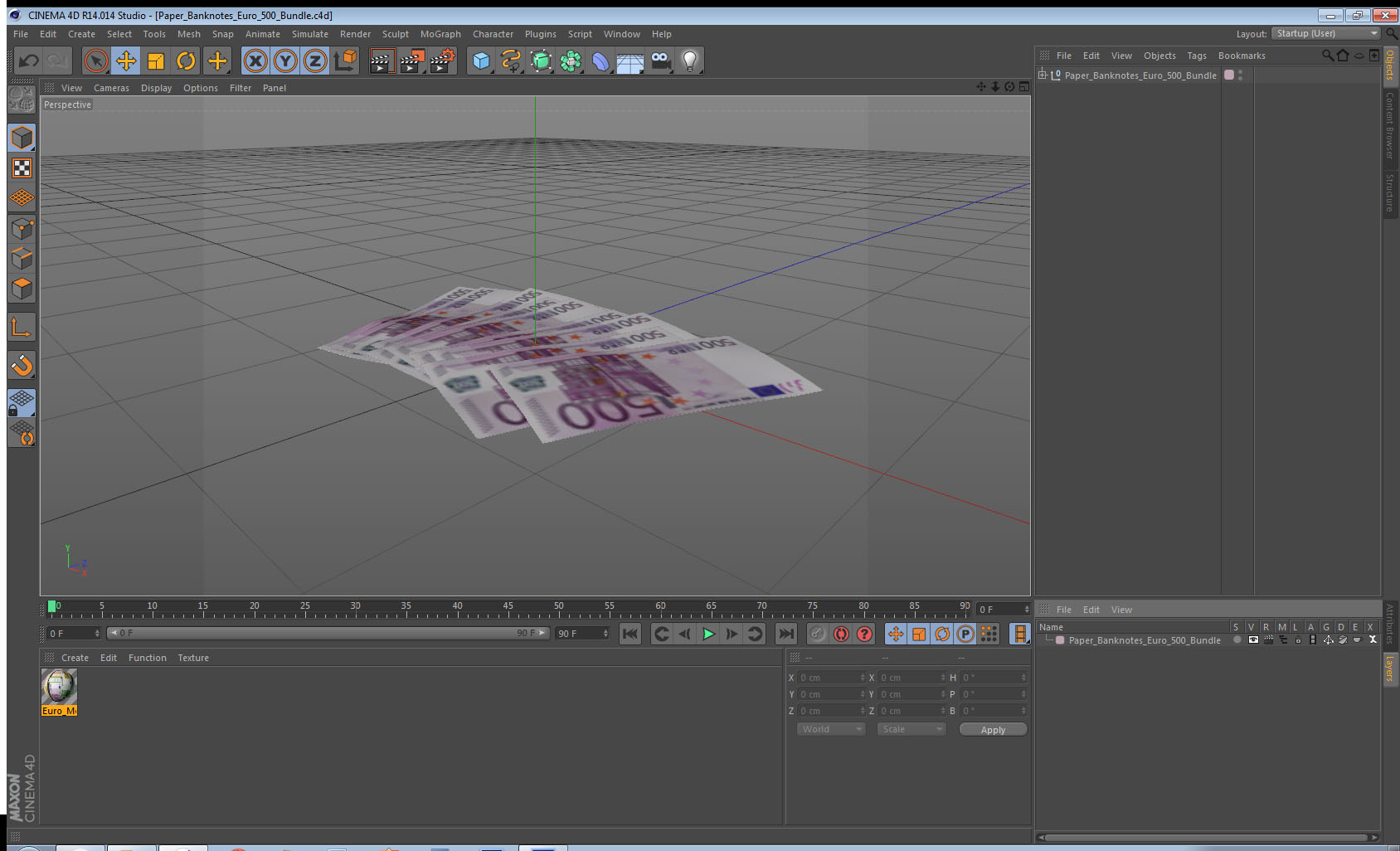Open the deformer objects icon
The height and width of the screenshot is (851, 1400).
600,61
